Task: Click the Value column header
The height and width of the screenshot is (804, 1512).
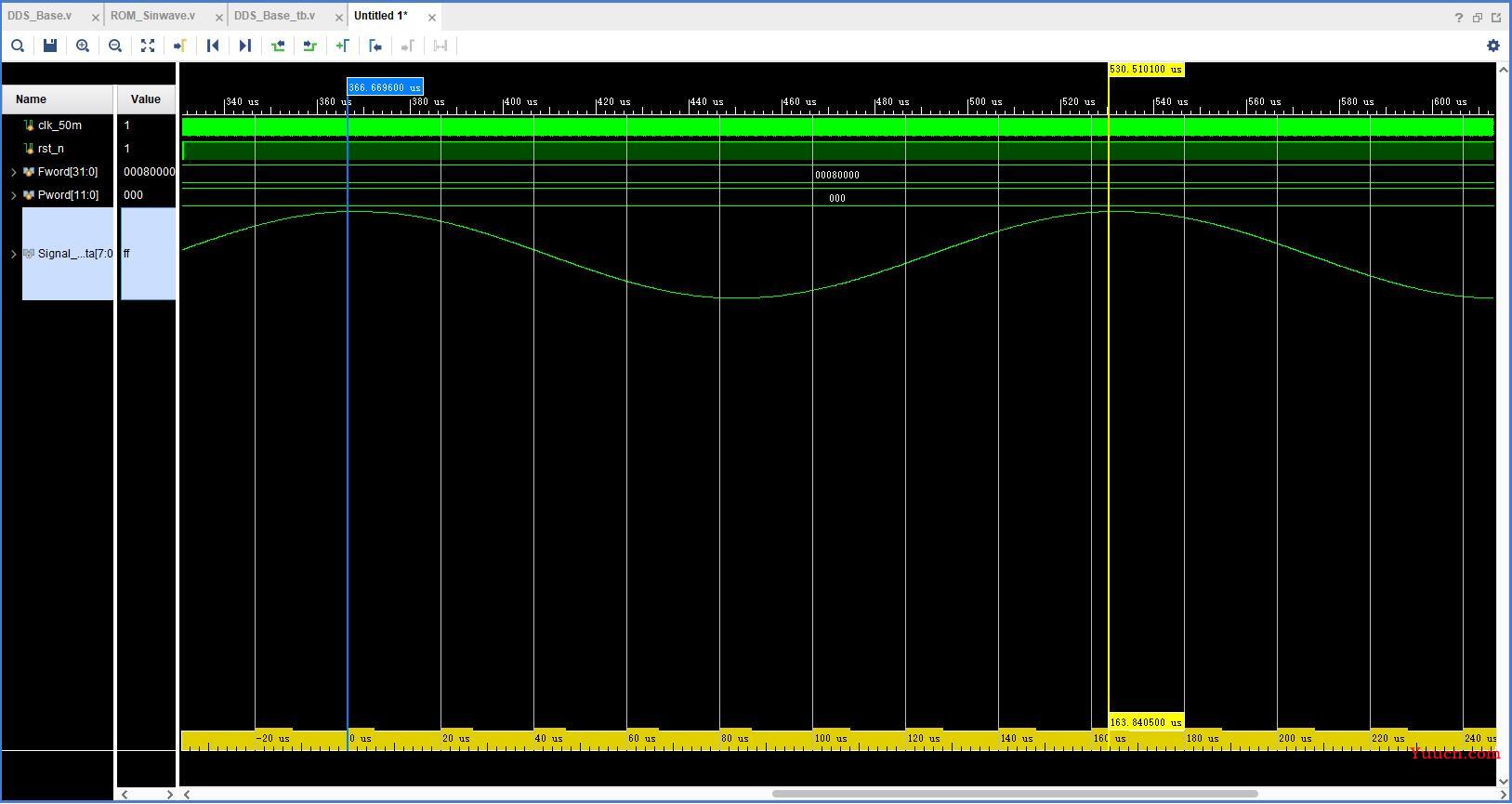Action: click(x=146, y=99)
